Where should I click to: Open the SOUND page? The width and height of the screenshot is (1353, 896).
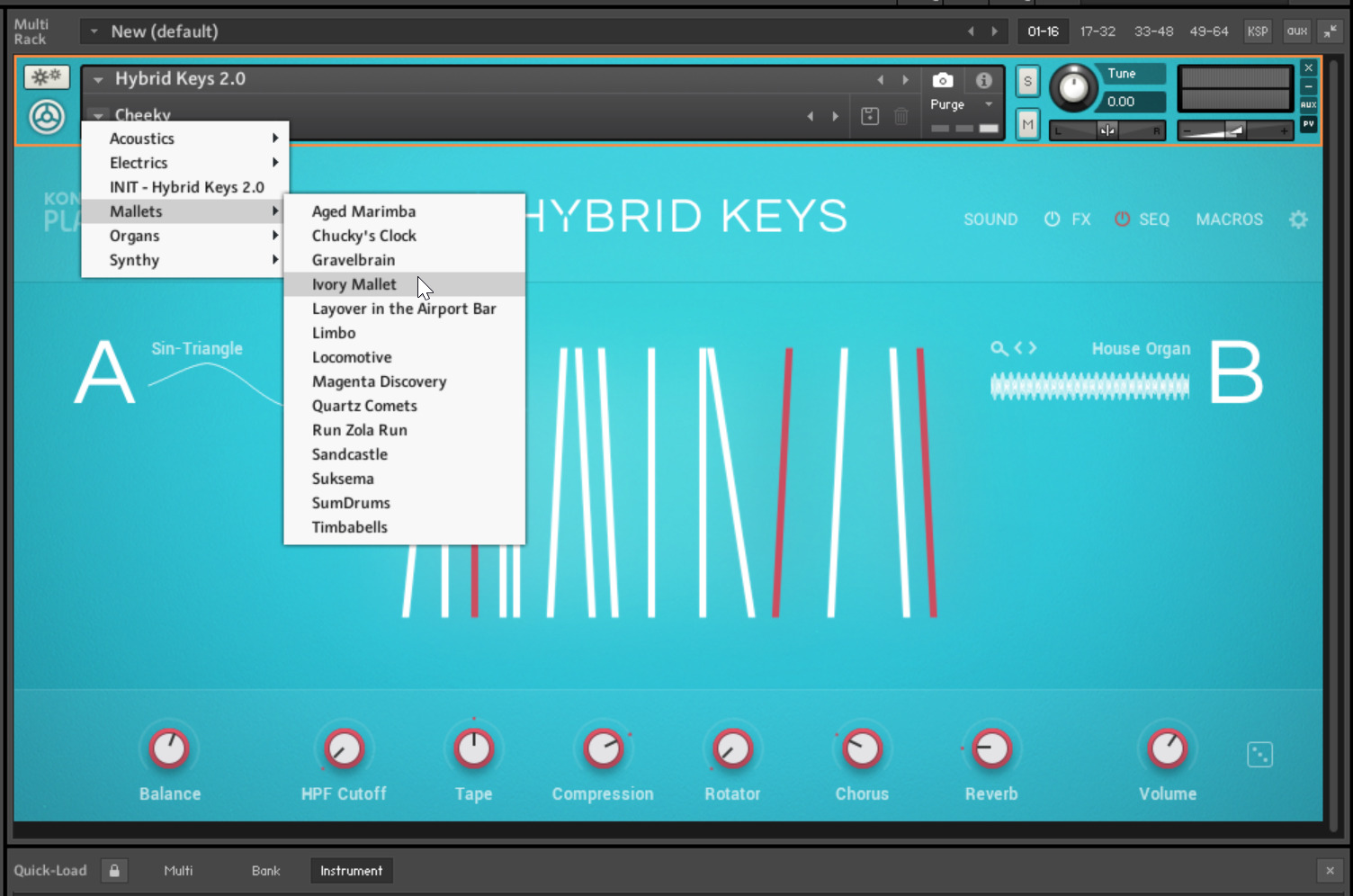tap(990, 220)
